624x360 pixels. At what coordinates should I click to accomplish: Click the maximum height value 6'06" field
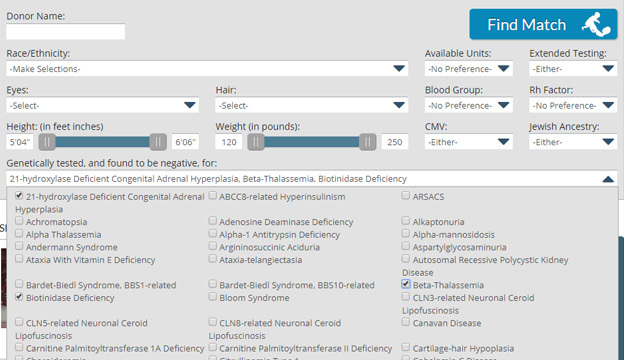(x=185, y=142)
